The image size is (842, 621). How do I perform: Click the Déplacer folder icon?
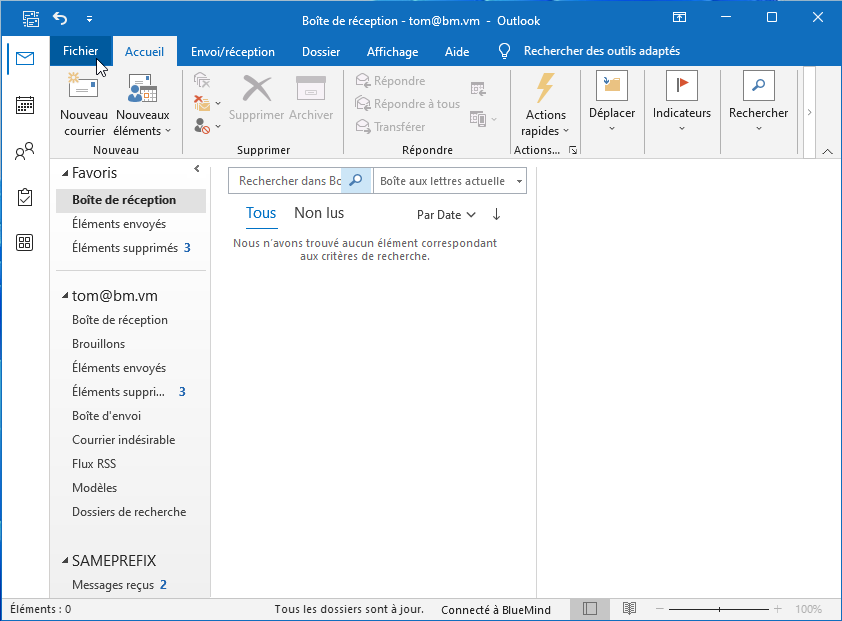click(x=611, y=86)
